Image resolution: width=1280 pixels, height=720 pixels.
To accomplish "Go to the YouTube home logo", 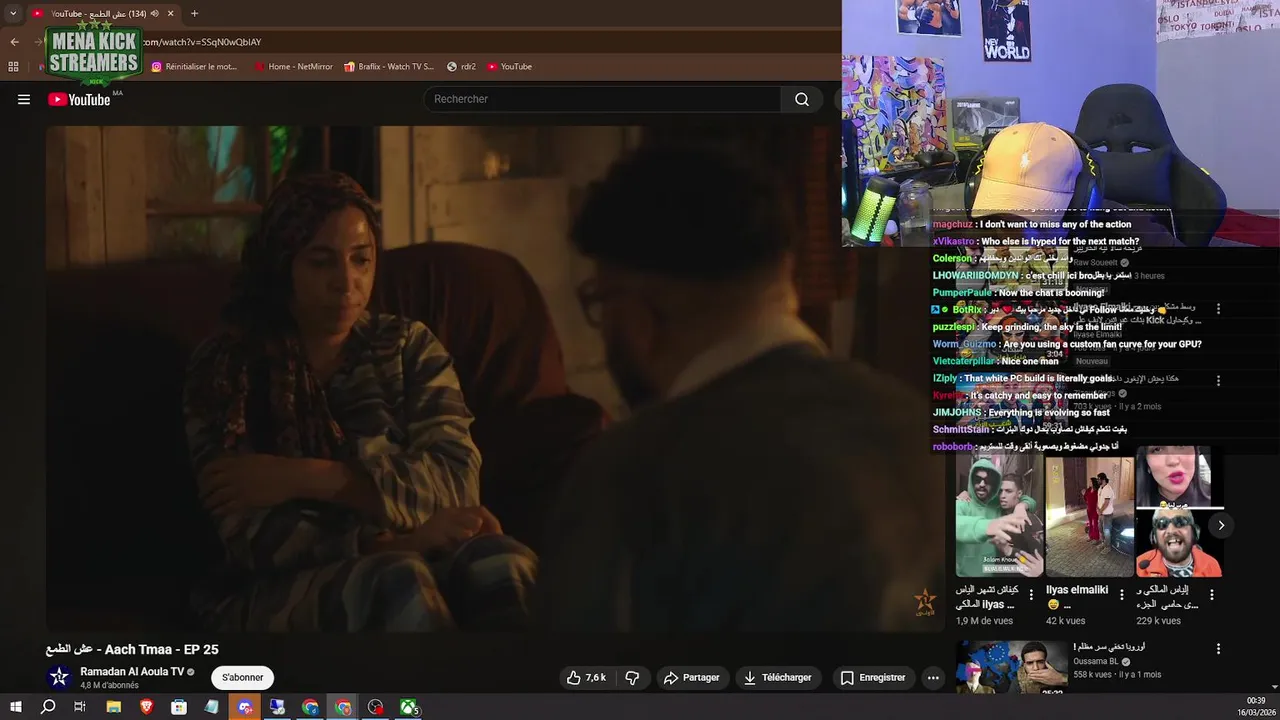I will click(79, 99).
